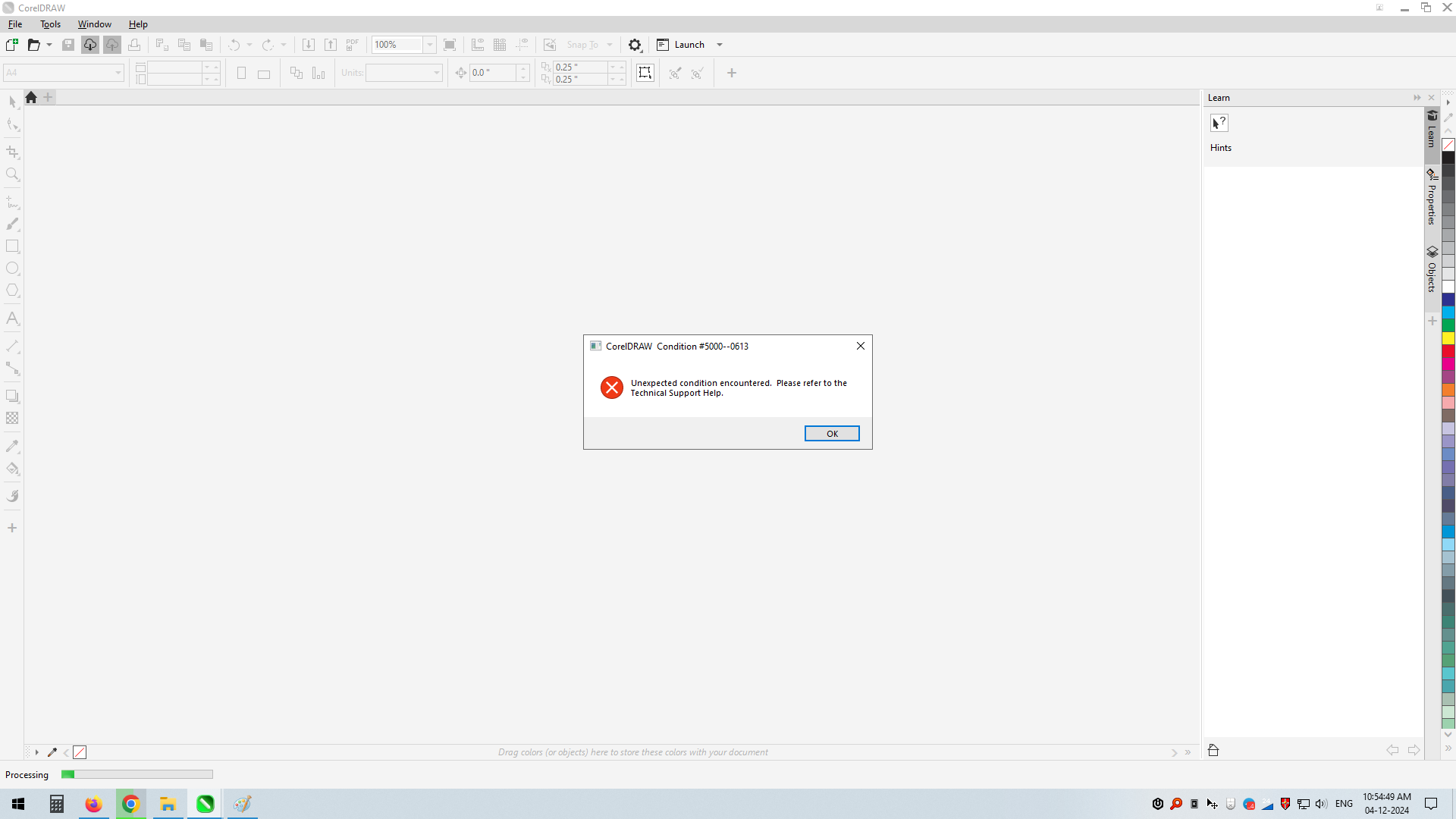Click the cloud download icon
Viewport: 1456px width, 819px height.
[x=90, y=45]
